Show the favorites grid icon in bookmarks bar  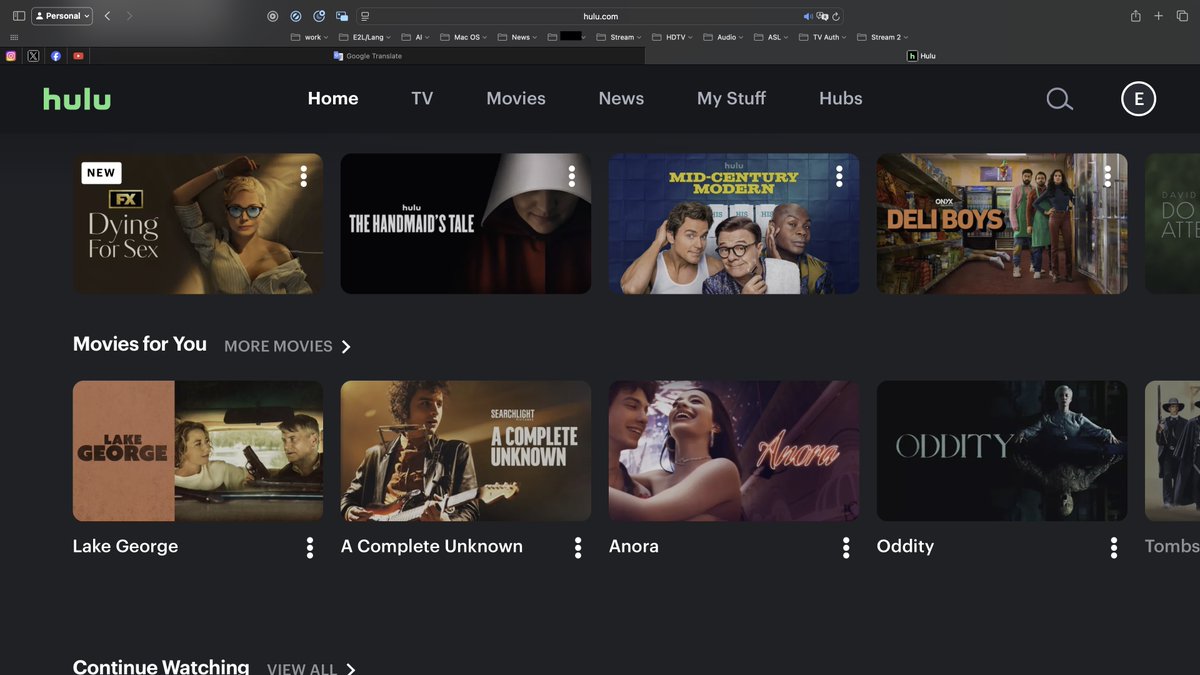14,37
